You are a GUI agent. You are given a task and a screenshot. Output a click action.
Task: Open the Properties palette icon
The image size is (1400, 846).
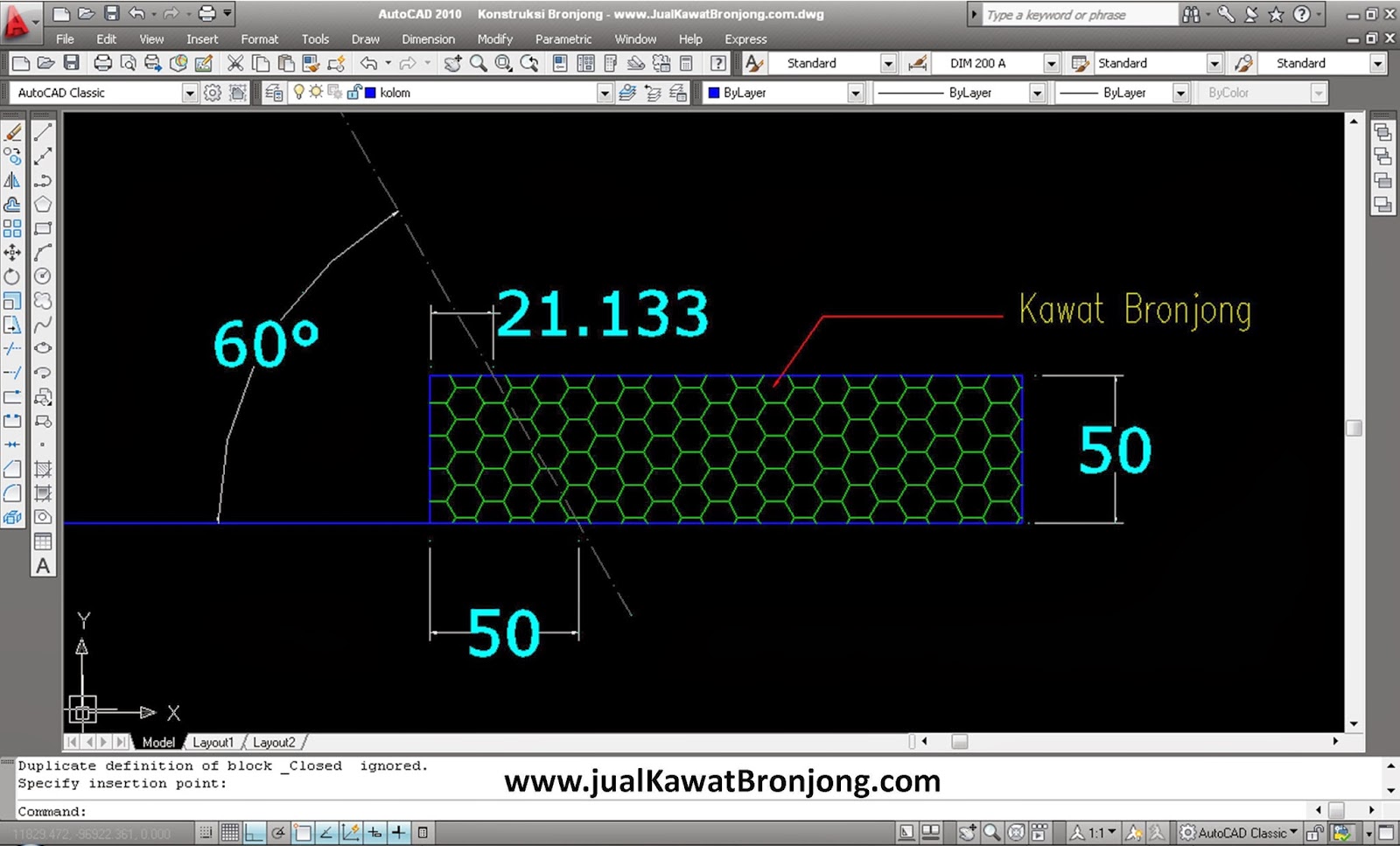click(560, 63)
